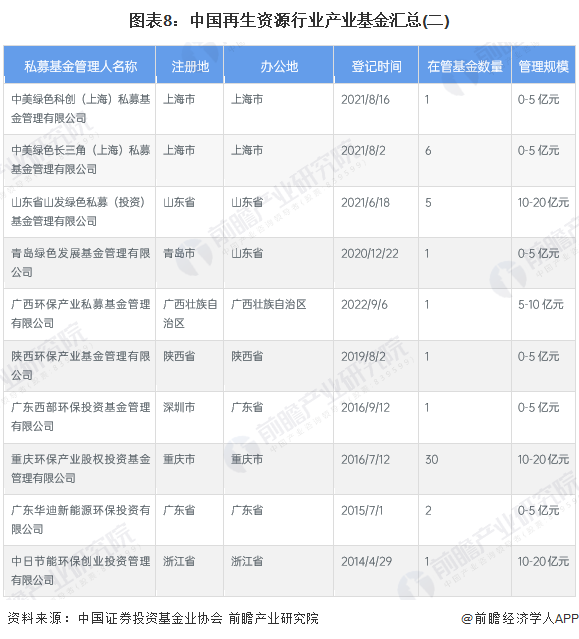Viewport: 579px width, 639px height.
Task: Click the 青岛绿色发展基金 company cell
Action: pyautogui.click(x=80, y=263)
